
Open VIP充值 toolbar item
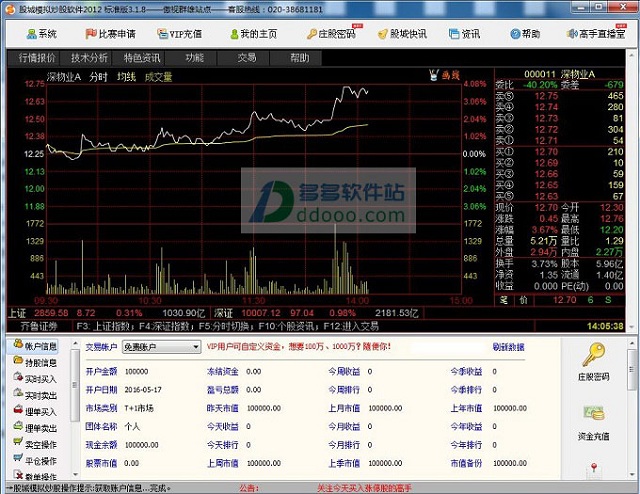point(180,34)
